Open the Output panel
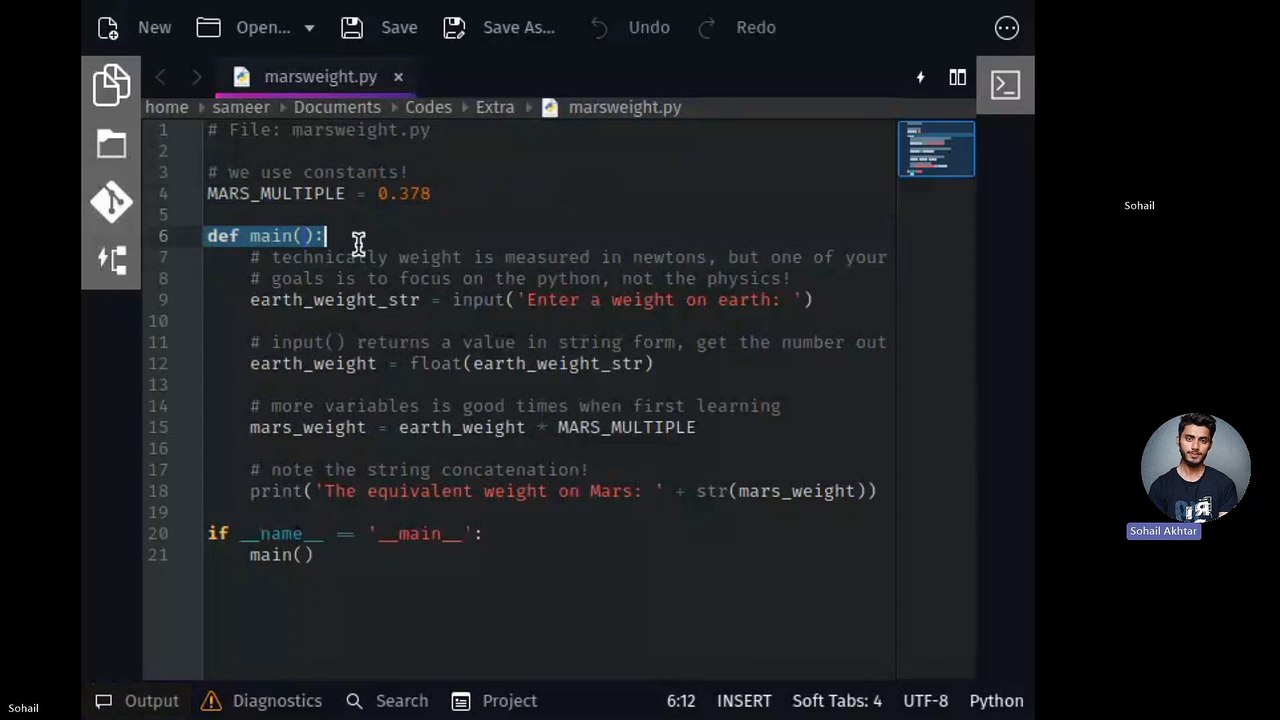The height and width of the screenshot is (720, 1280). [x=136, y=701]
